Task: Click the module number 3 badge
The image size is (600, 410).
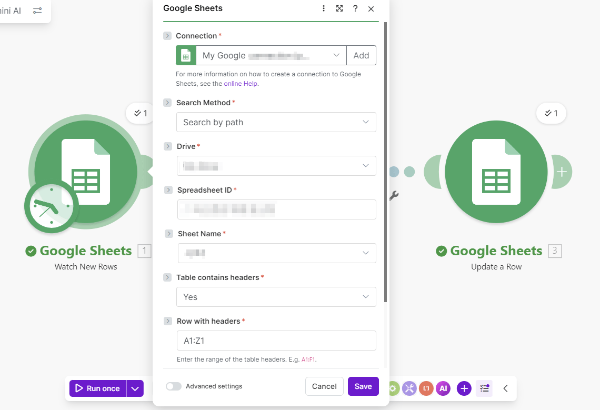Action: 555,251
